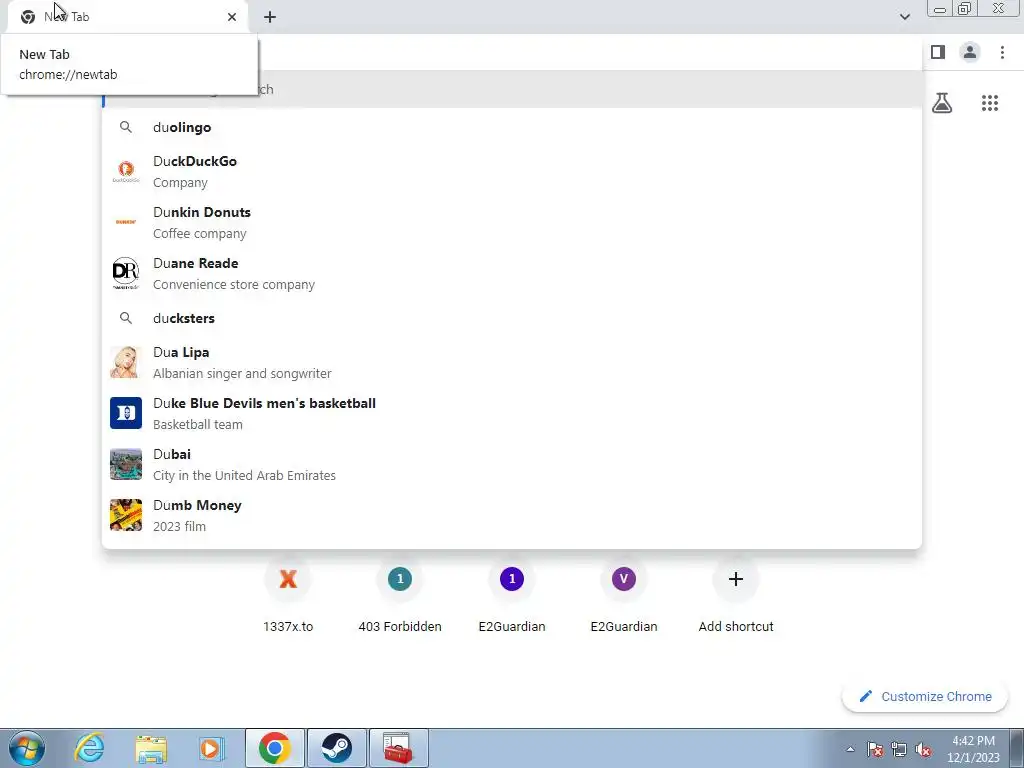
Task: Click the Chrome taskbar icon
Action: point(275,748)
